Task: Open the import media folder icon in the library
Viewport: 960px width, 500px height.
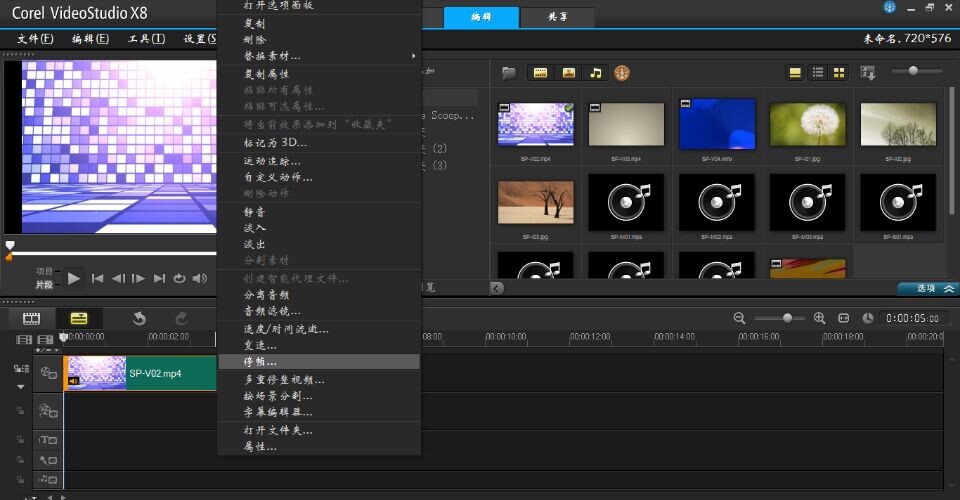Action: pyautogui.click(x=509, y=73)
